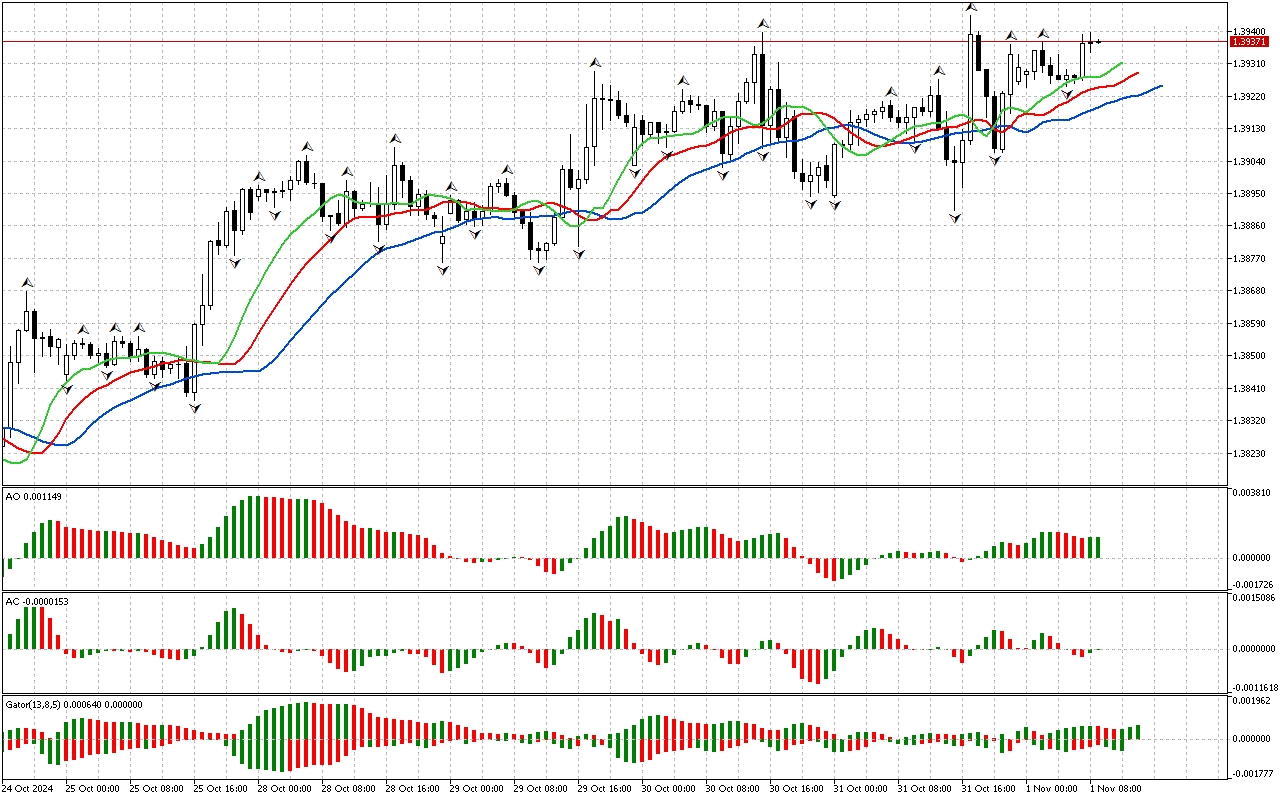Select the 28 Oct 08:00 time label
The height and width of the screenshot is (800, 1280).
tap(348, 788)
